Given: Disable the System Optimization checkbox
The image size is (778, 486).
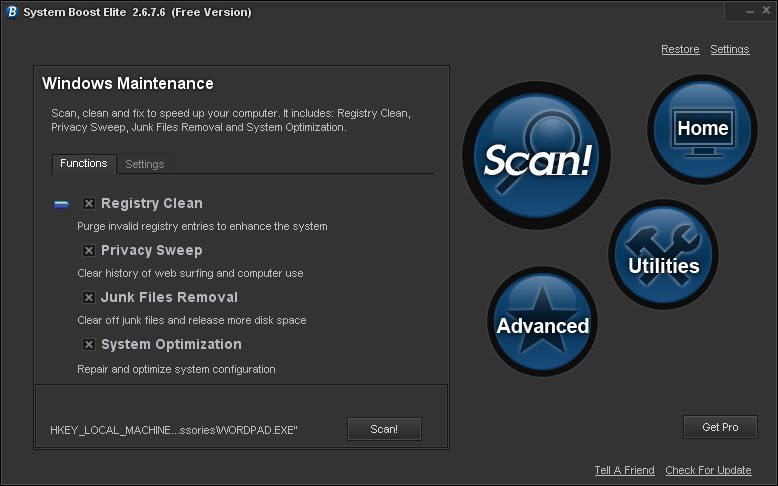Looking at the screenshot, I should point(89,345).
